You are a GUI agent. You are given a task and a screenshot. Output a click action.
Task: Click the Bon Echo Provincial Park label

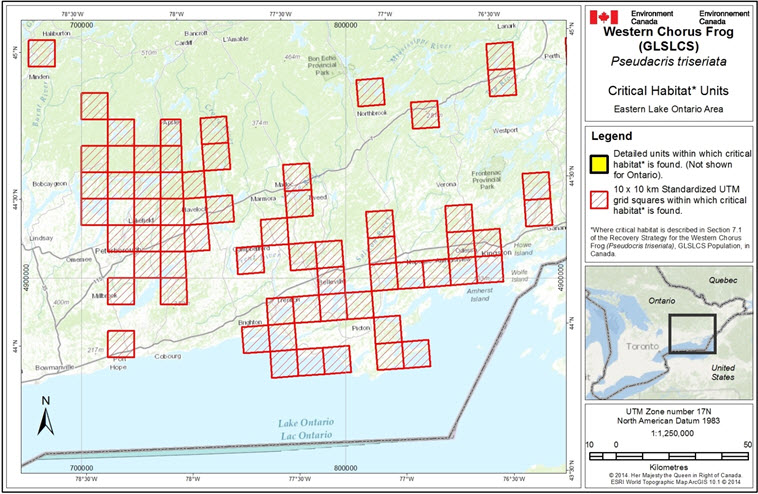tap(325, 65)
